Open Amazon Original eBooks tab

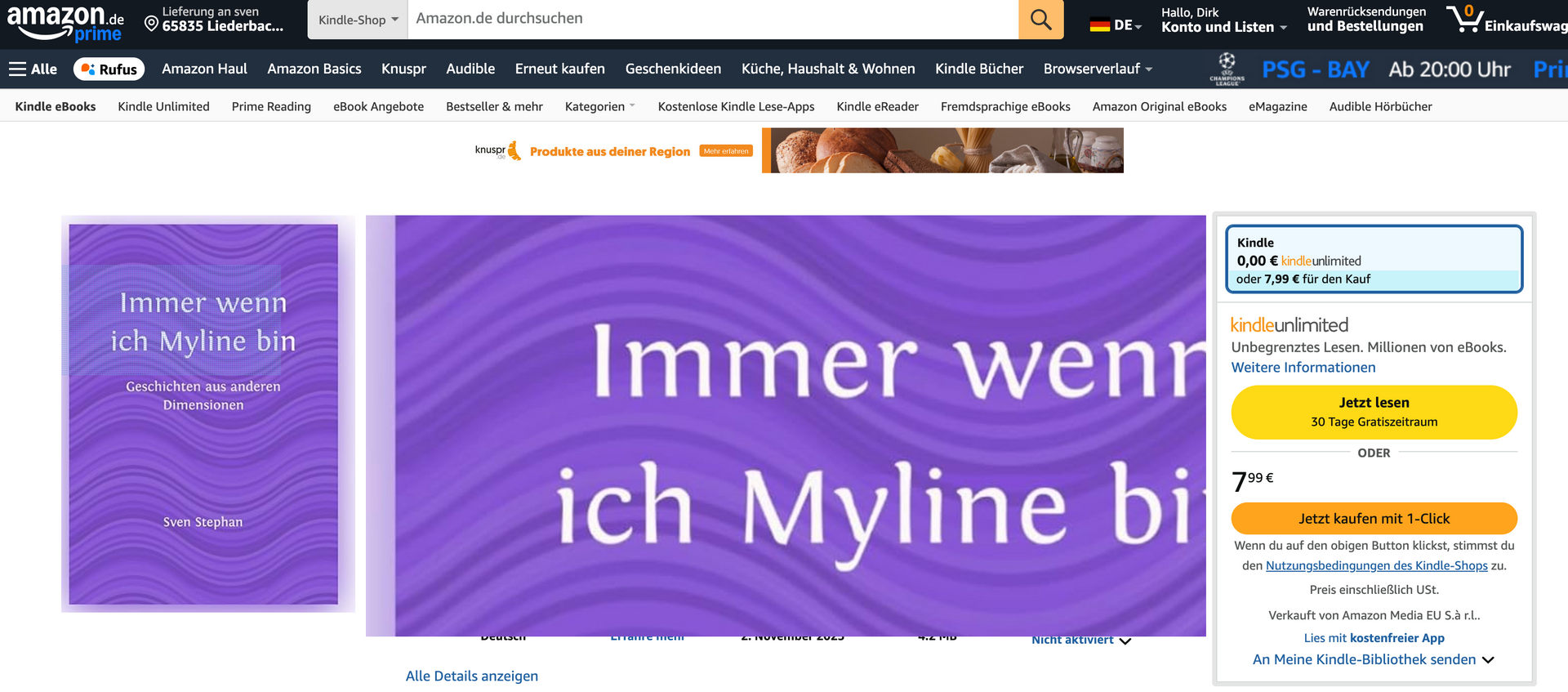(x=1159, y=106)
